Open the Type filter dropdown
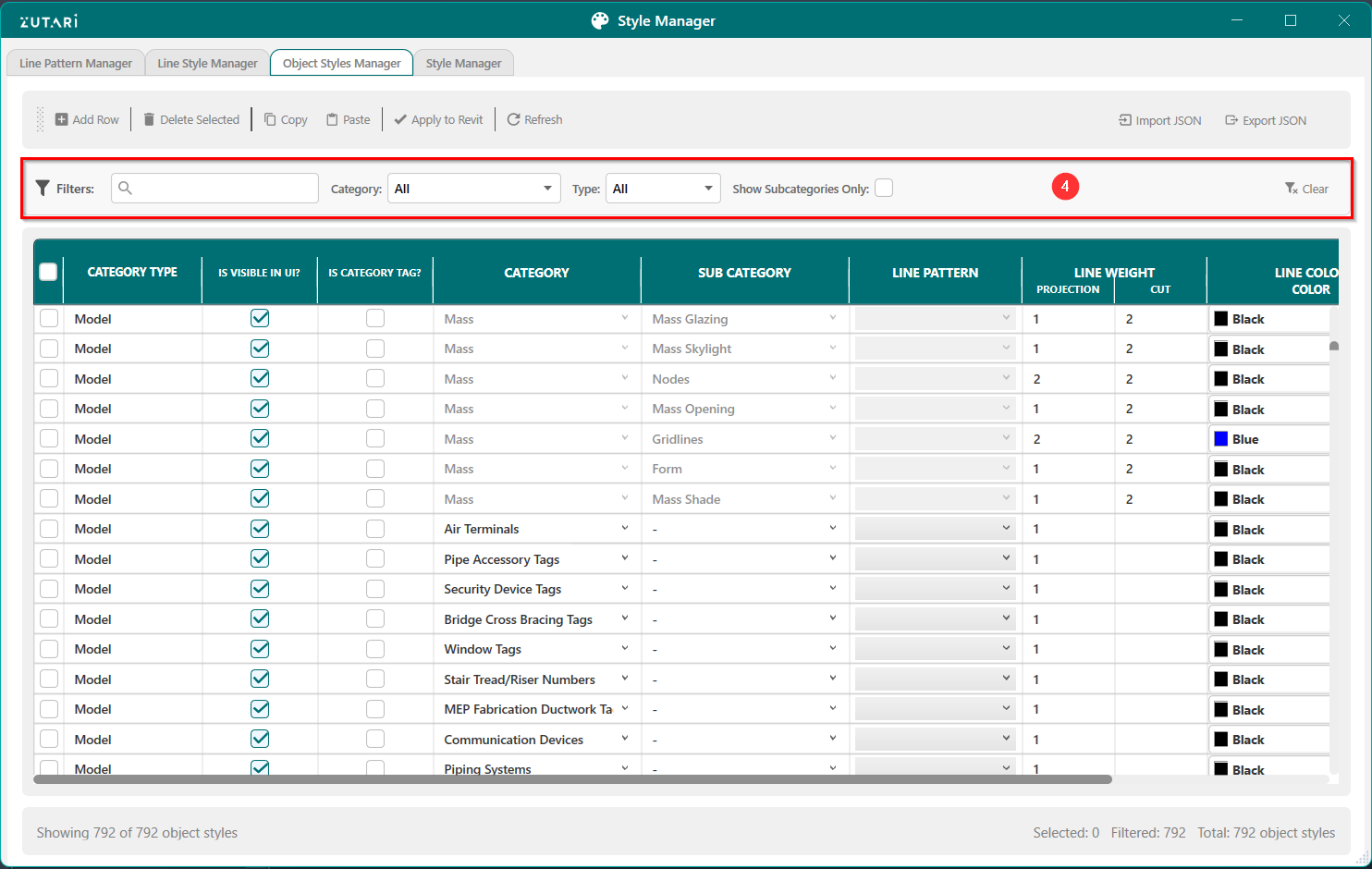The height and width of the screenshot is (869, 1372). coord(662,189)
